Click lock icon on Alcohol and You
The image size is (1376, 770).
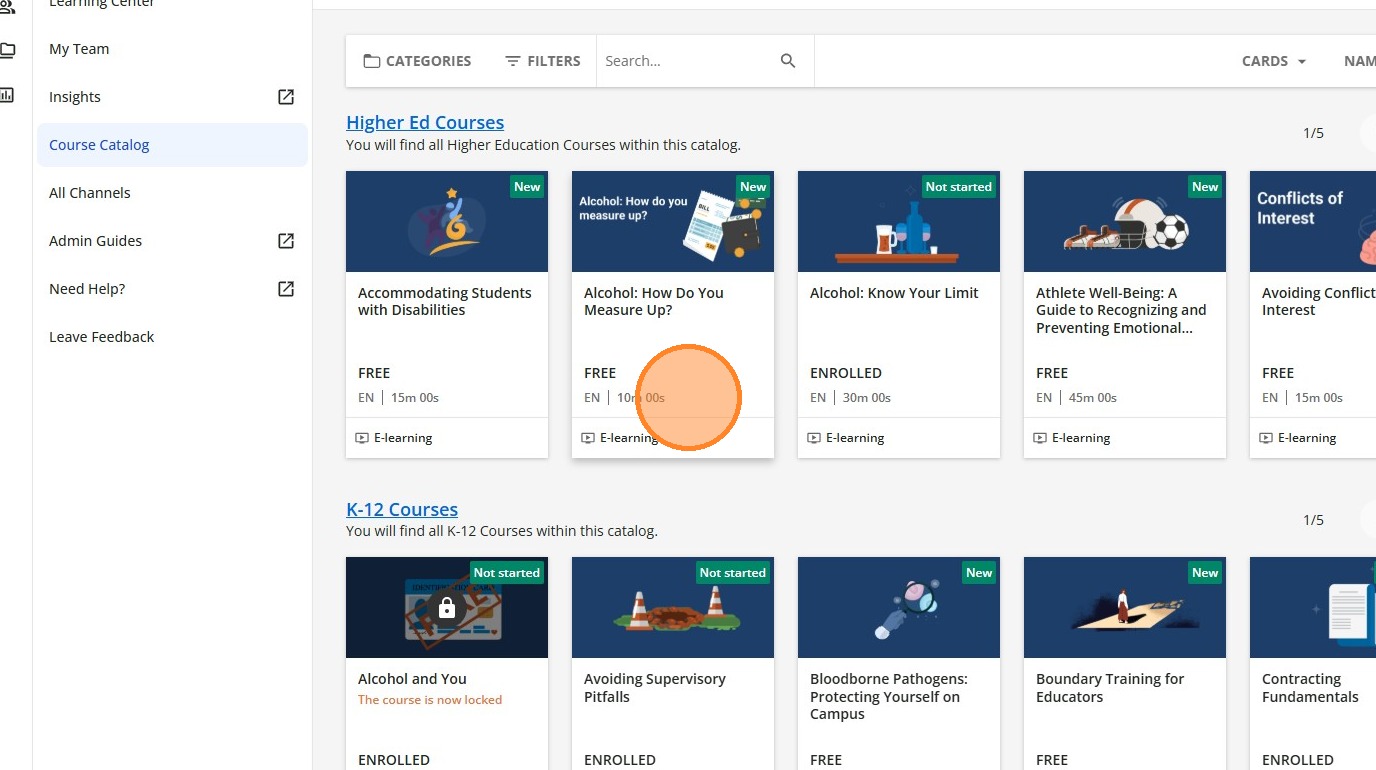click(x=447, y=608)
